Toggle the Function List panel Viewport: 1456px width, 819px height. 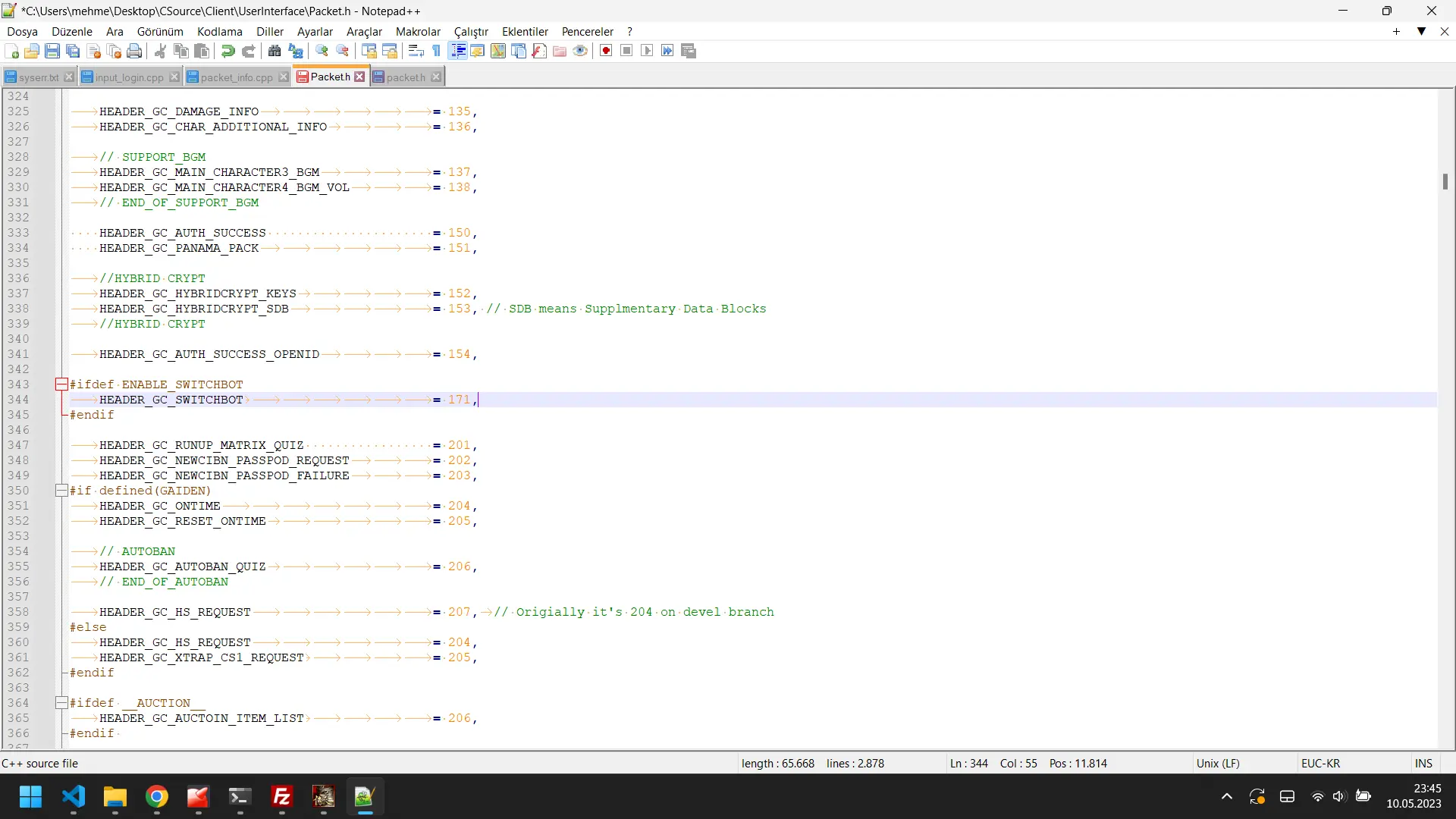pyautogui.click(x=539, y=51)
